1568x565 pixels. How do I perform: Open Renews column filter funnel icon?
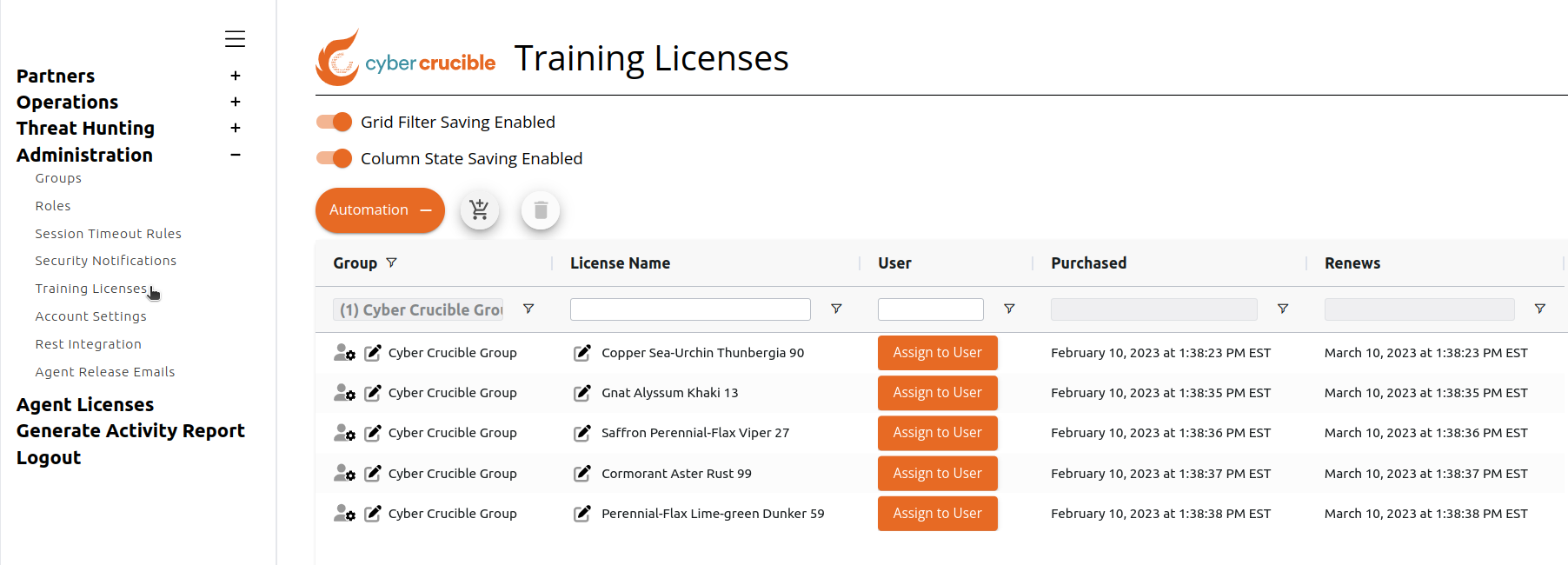pos(1540,309)
